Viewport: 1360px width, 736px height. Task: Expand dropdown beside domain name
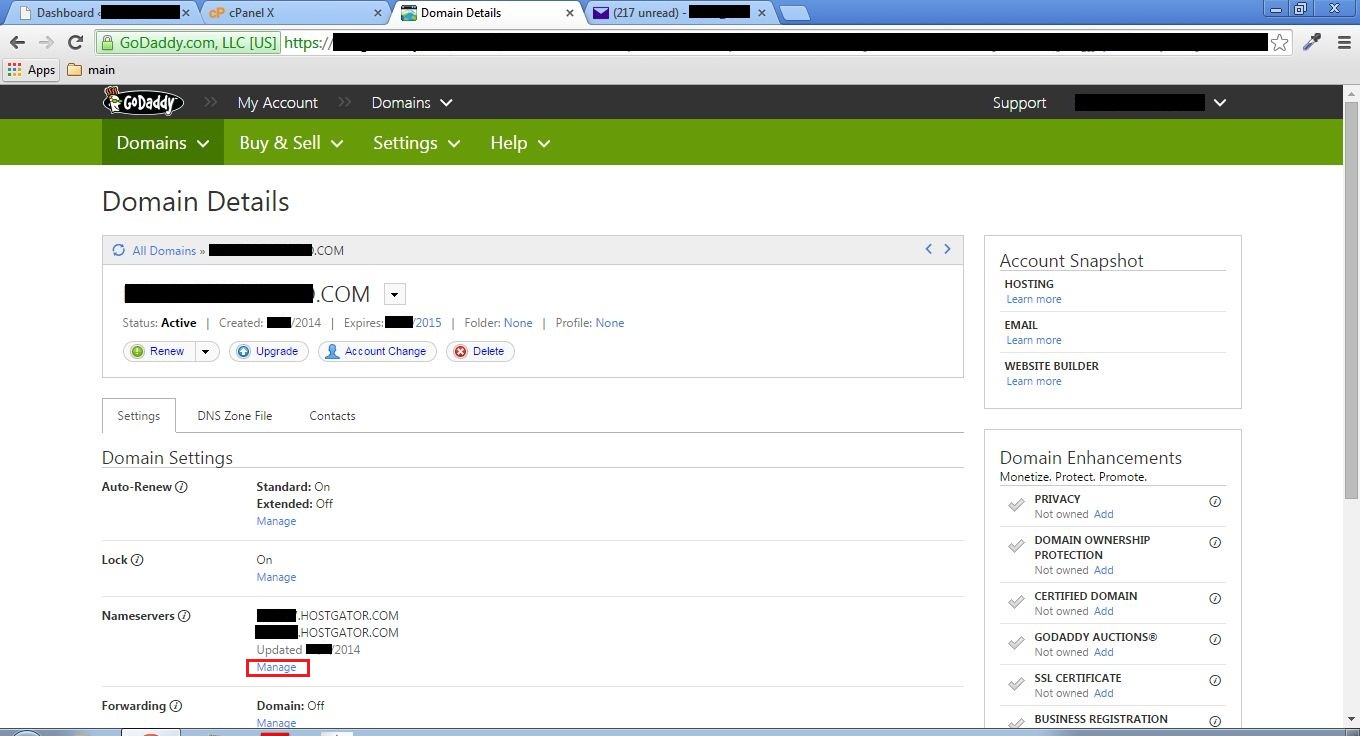point(395,294)
